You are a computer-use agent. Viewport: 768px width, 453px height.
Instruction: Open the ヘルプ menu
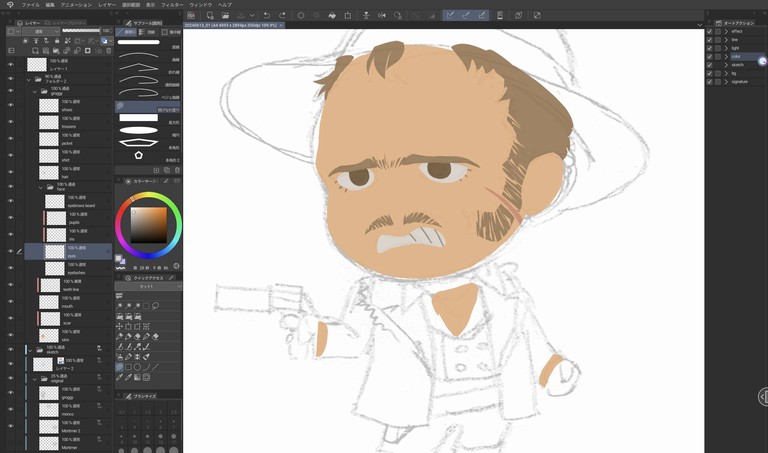pyautogui.click(x=225, y=4)
